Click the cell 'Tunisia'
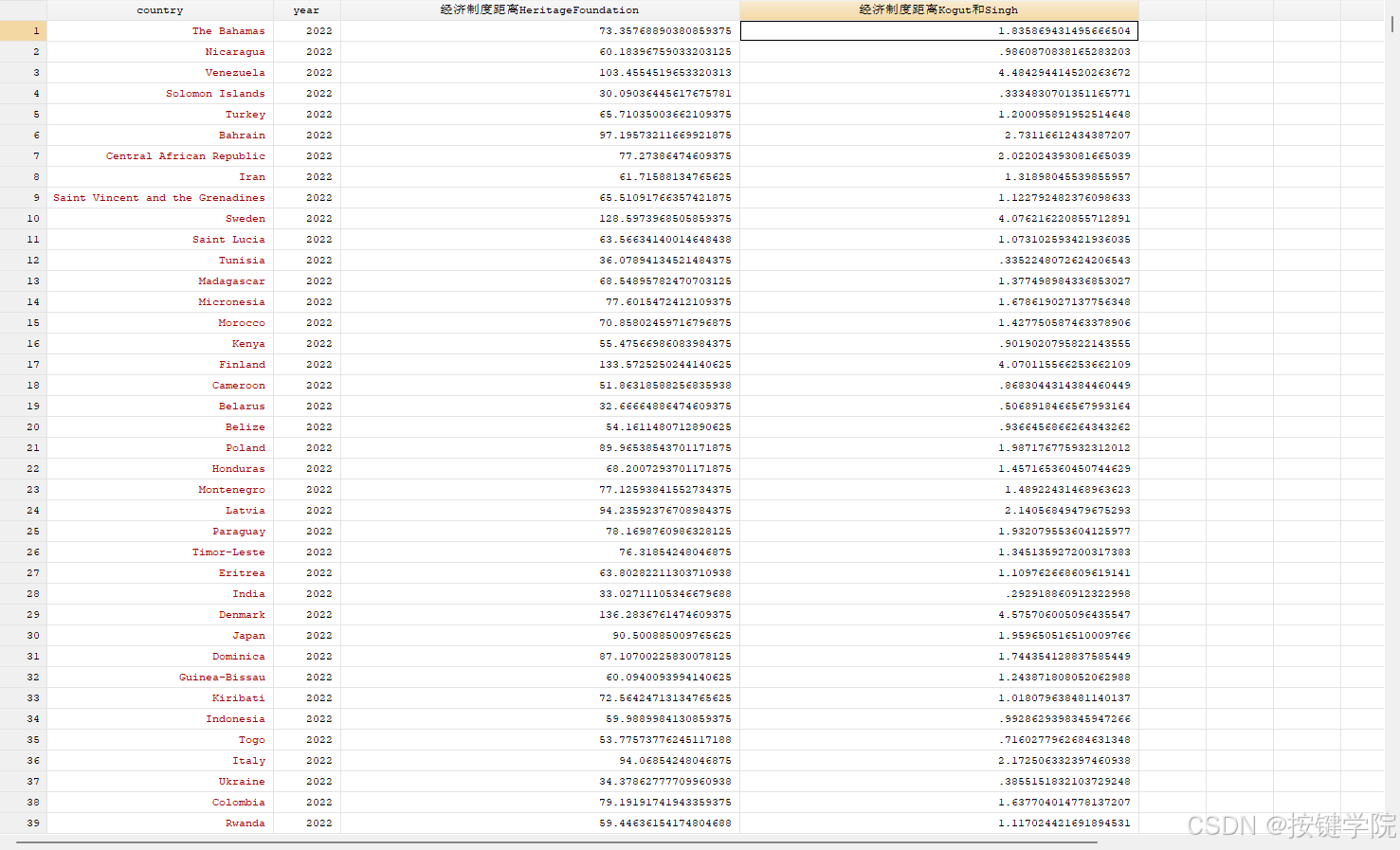1400x850 pixels. [160, 261]
